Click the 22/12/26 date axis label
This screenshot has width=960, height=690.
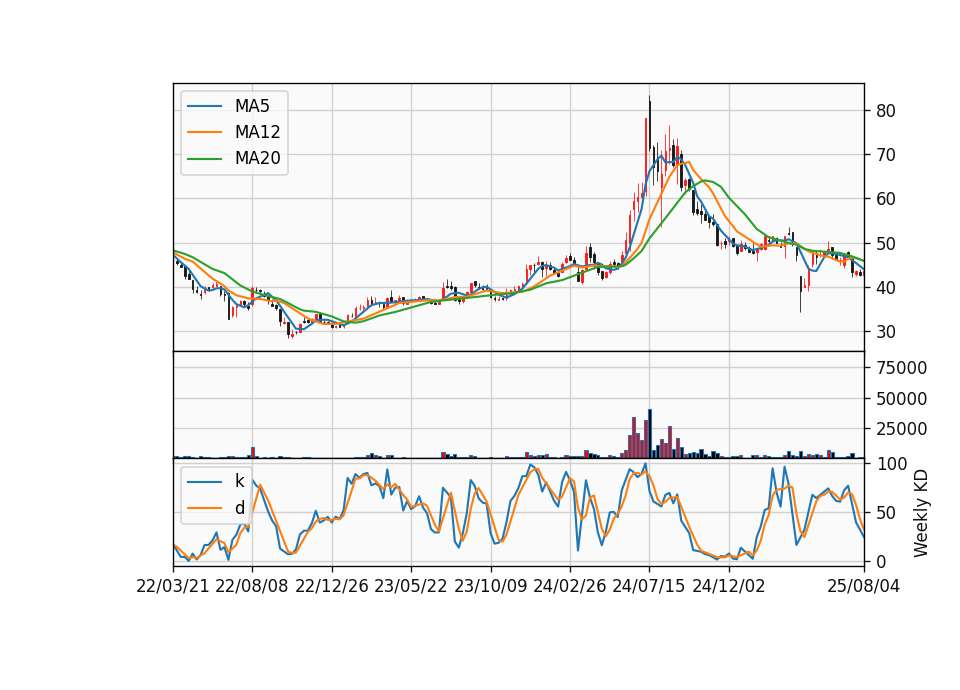332,586
